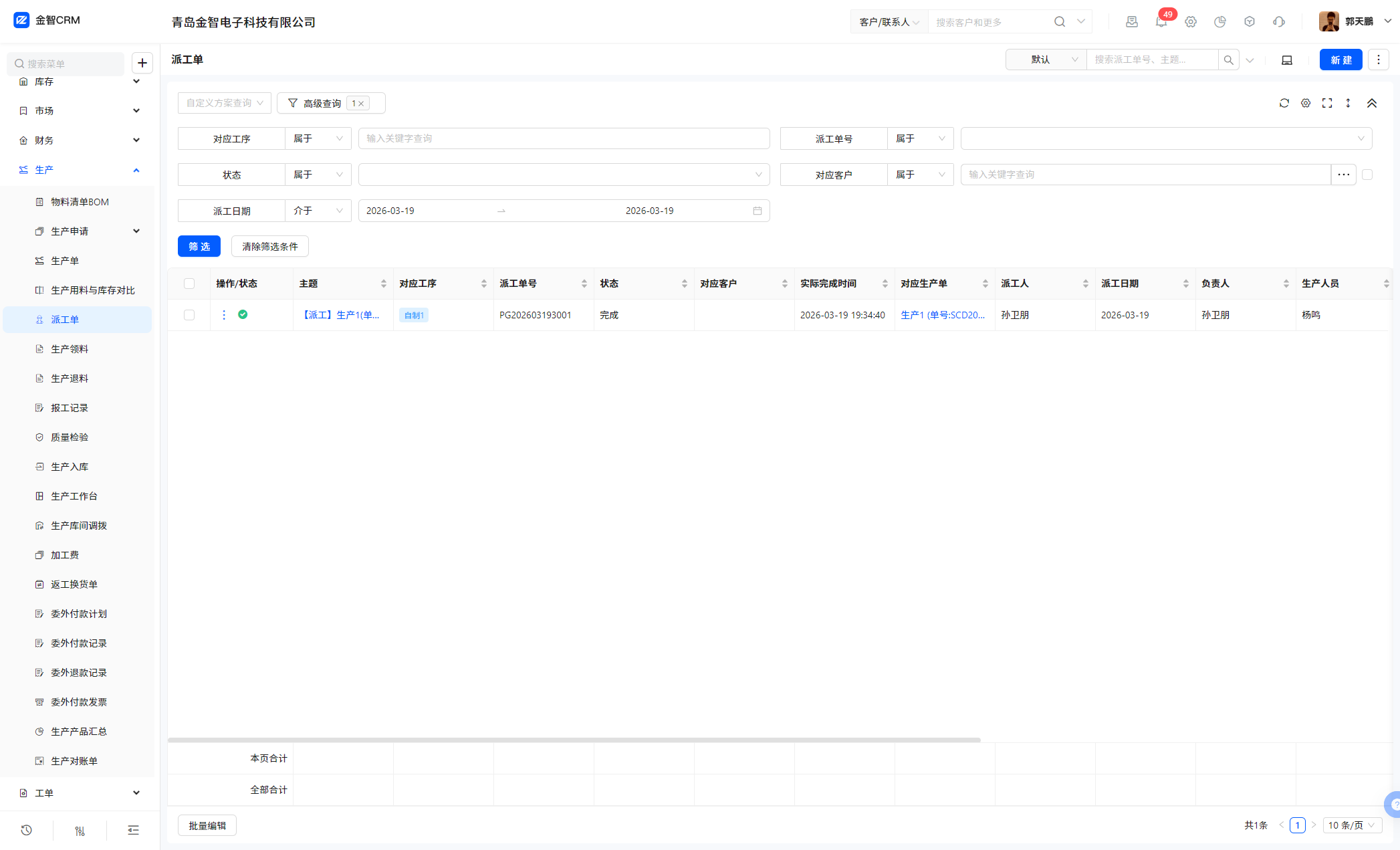Open 生产领料 in the sidebar menu
The height and width of the screenshot is (850, 1400).
70,349
